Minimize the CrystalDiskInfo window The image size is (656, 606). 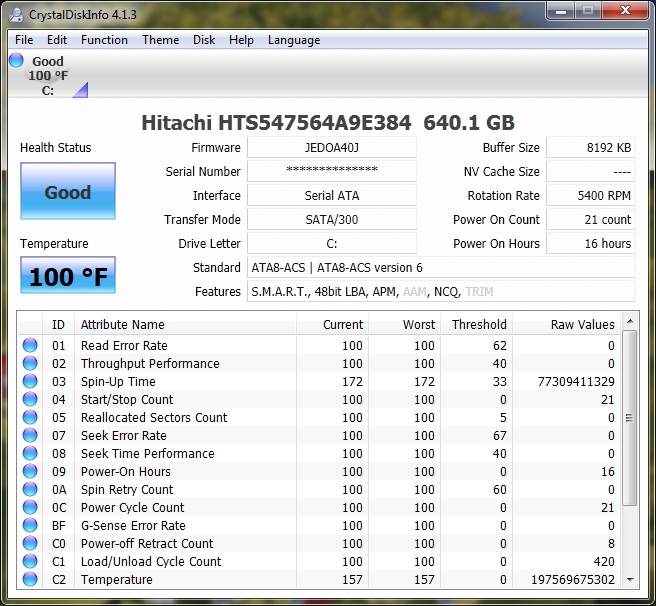pyautogui.click(x=561, y=11)
